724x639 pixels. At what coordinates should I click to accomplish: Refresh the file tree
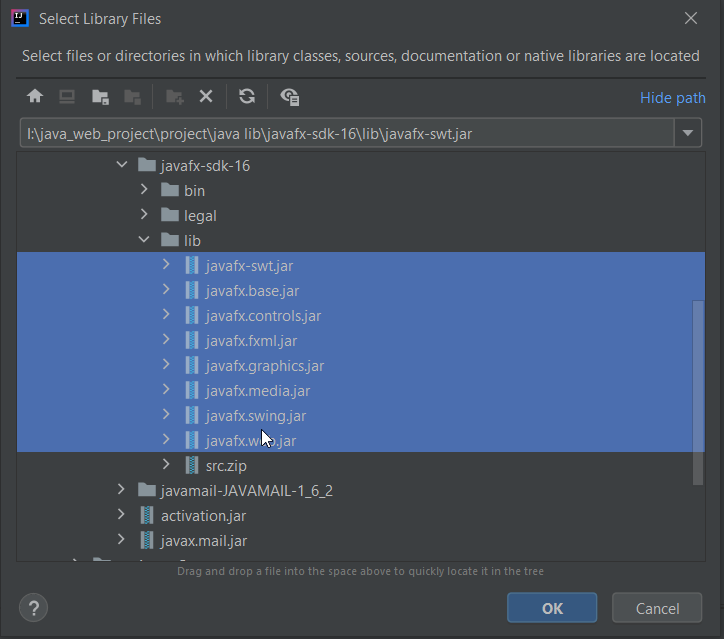(247, 96)
